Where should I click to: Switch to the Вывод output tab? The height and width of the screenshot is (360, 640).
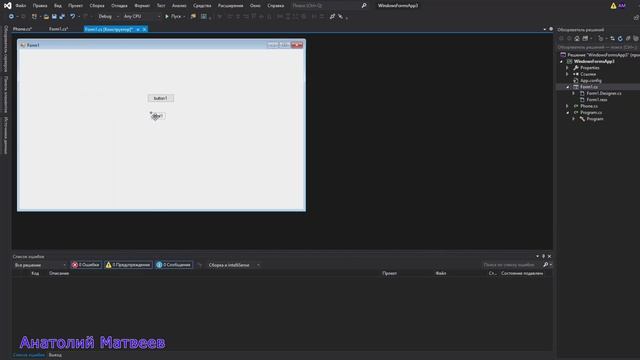pos(55,355)
